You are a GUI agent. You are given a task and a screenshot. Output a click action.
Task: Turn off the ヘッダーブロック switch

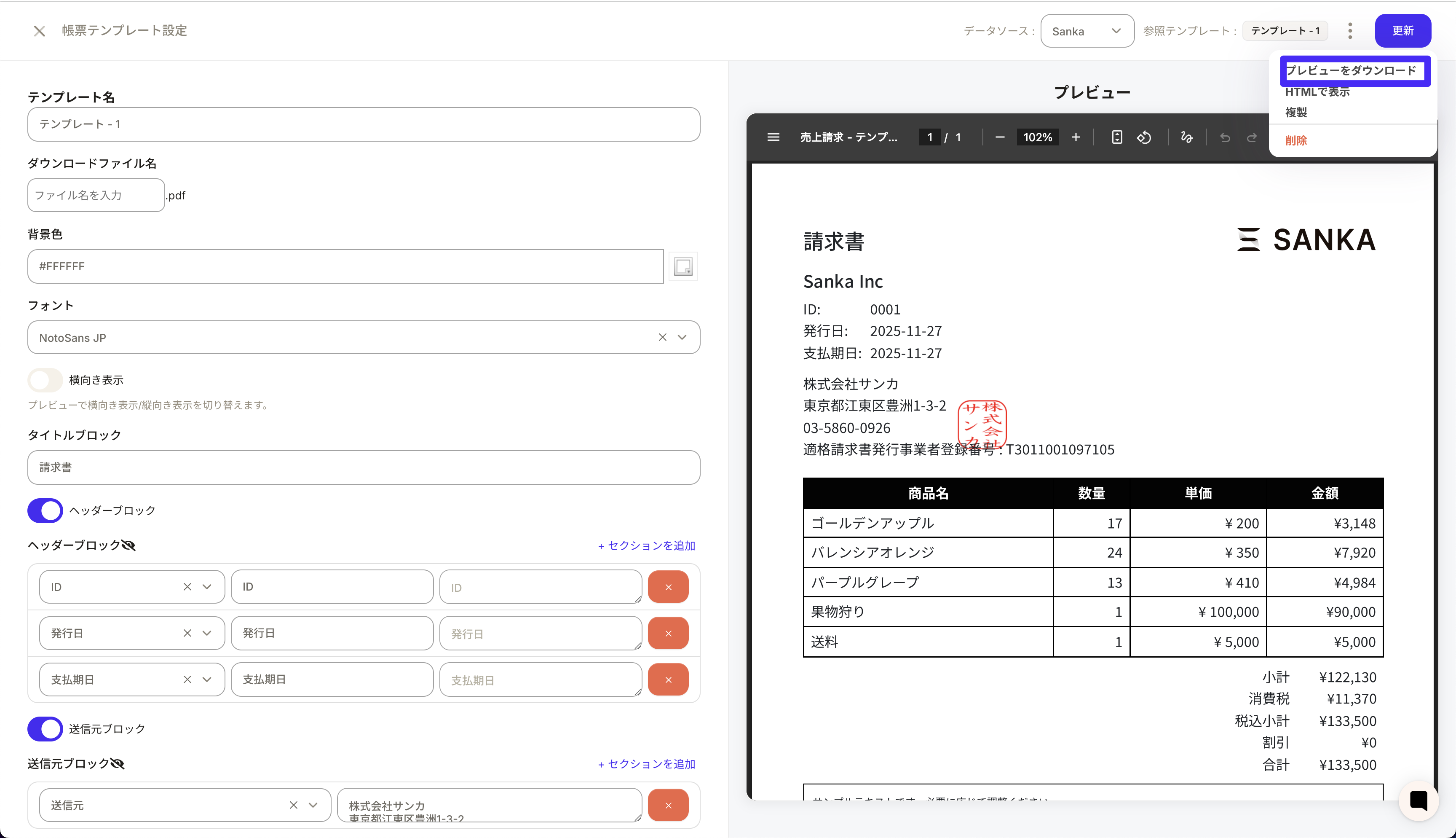pos(45,510)
